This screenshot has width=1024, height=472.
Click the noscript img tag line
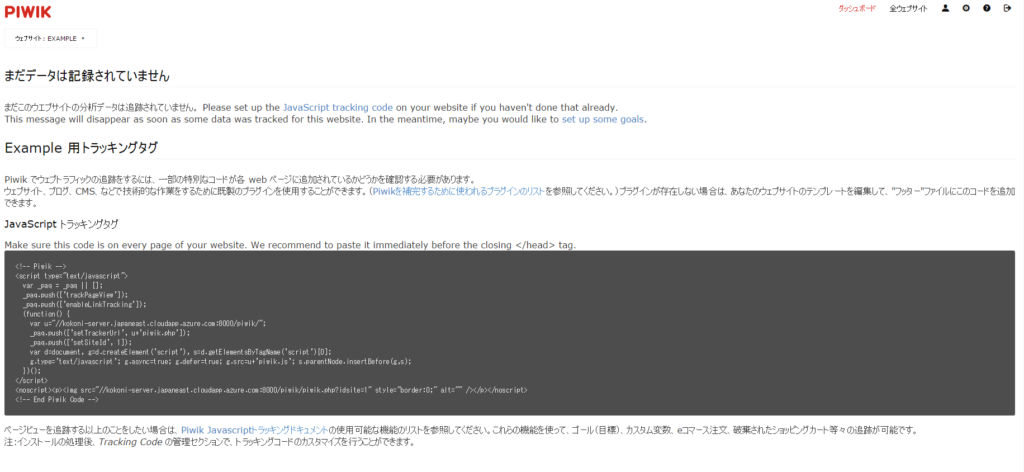[271, 390]
